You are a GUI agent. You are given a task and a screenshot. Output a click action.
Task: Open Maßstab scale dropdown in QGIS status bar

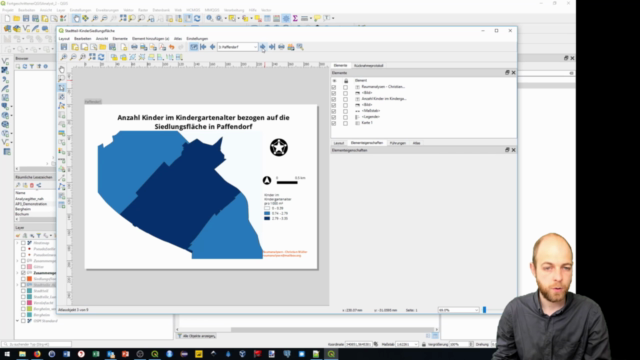(x=407, y=344)
